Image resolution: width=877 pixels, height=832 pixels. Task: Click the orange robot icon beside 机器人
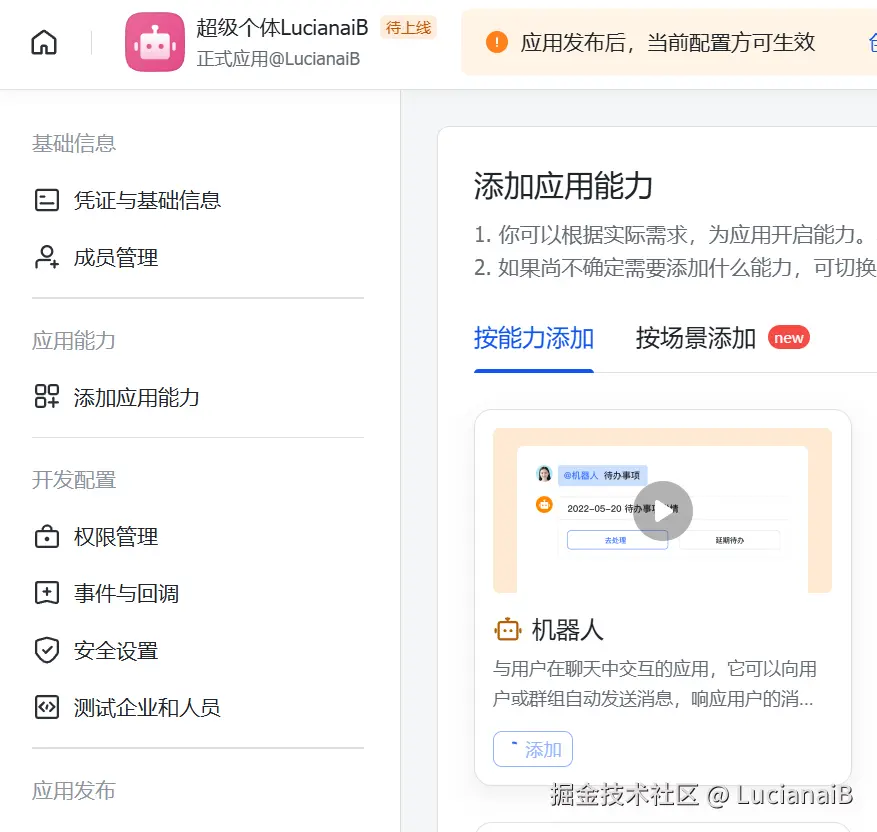(x=508, y=630)
